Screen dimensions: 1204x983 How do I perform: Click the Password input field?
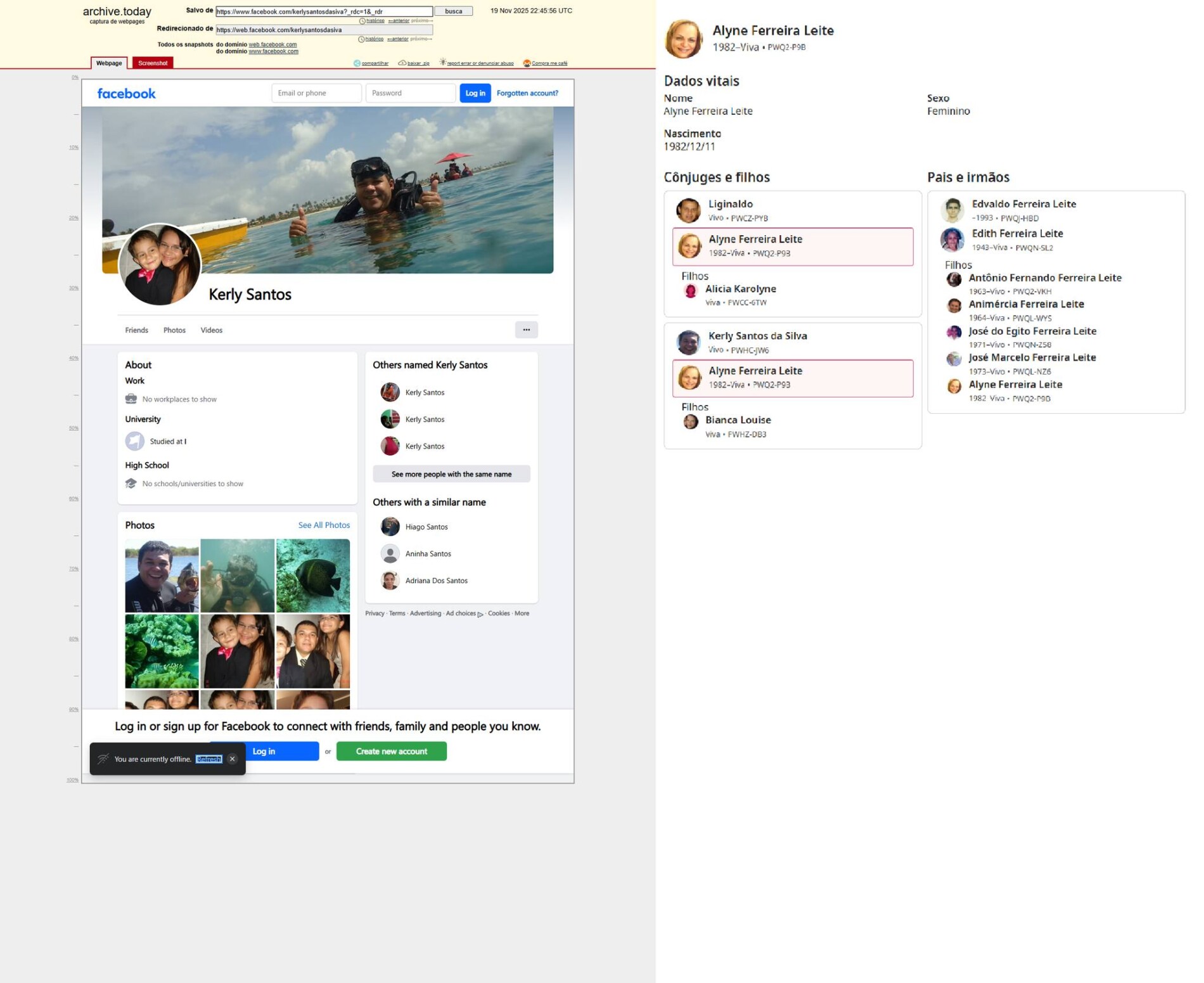410,93
